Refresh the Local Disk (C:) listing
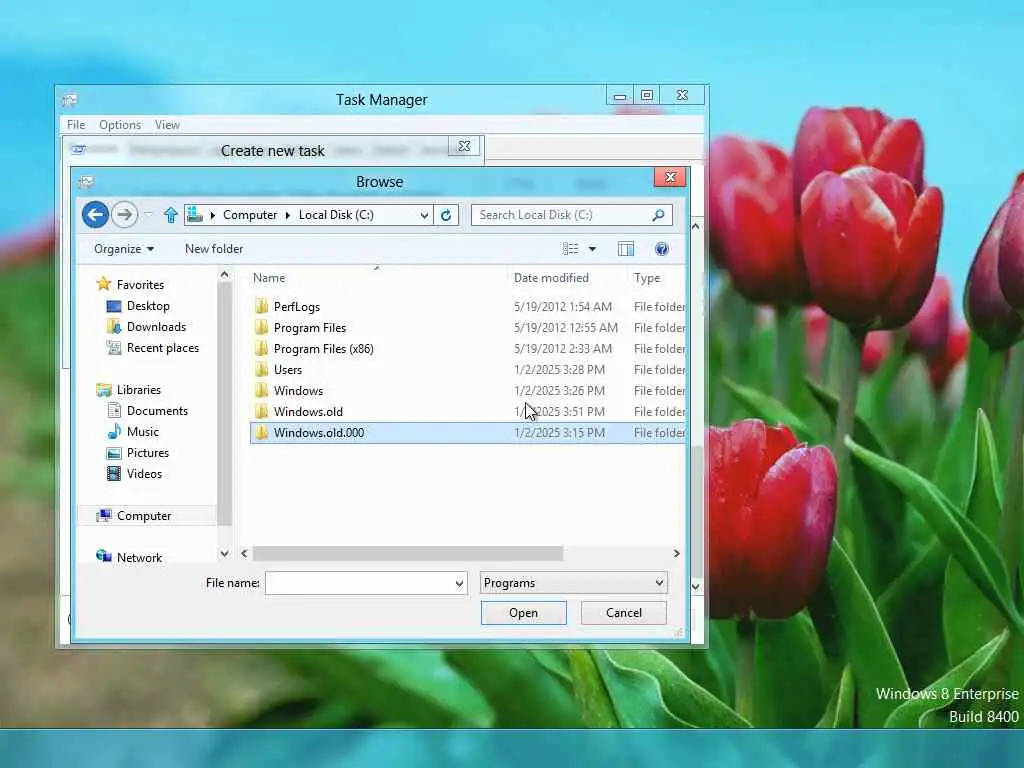 click(x=446, y=215)
